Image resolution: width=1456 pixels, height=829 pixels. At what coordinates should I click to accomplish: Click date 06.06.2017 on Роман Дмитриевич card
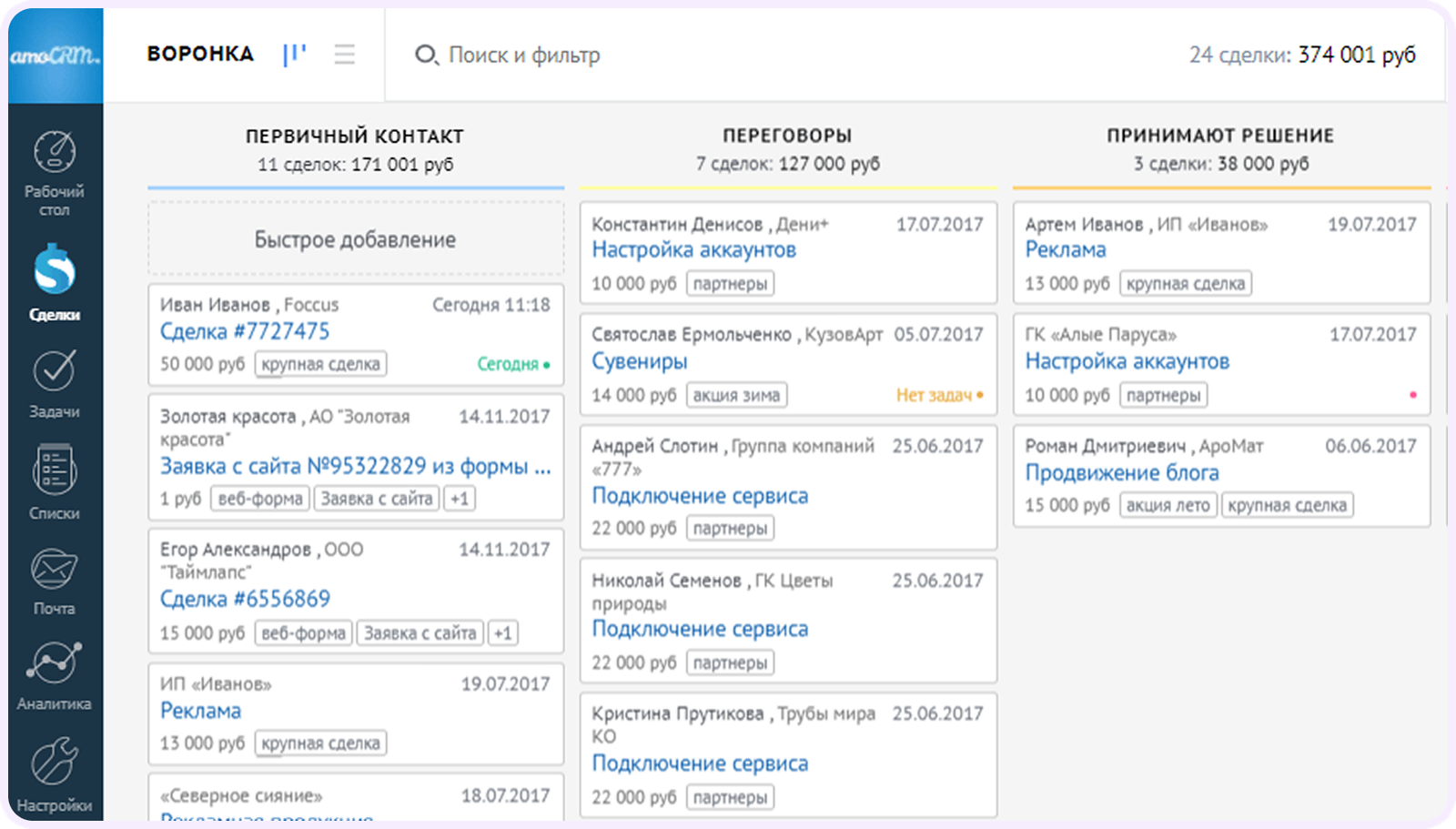[1370, 446]
